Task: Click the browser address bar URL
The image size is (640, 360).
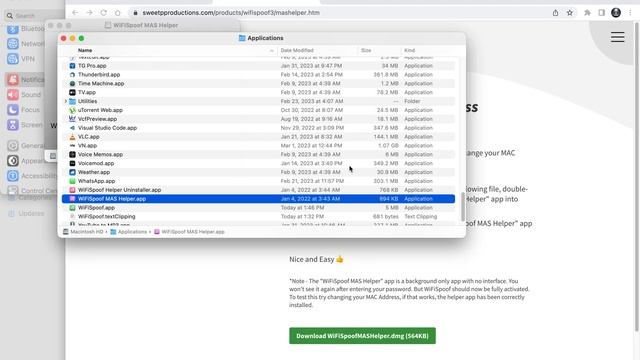Action: tap(231, 13)
